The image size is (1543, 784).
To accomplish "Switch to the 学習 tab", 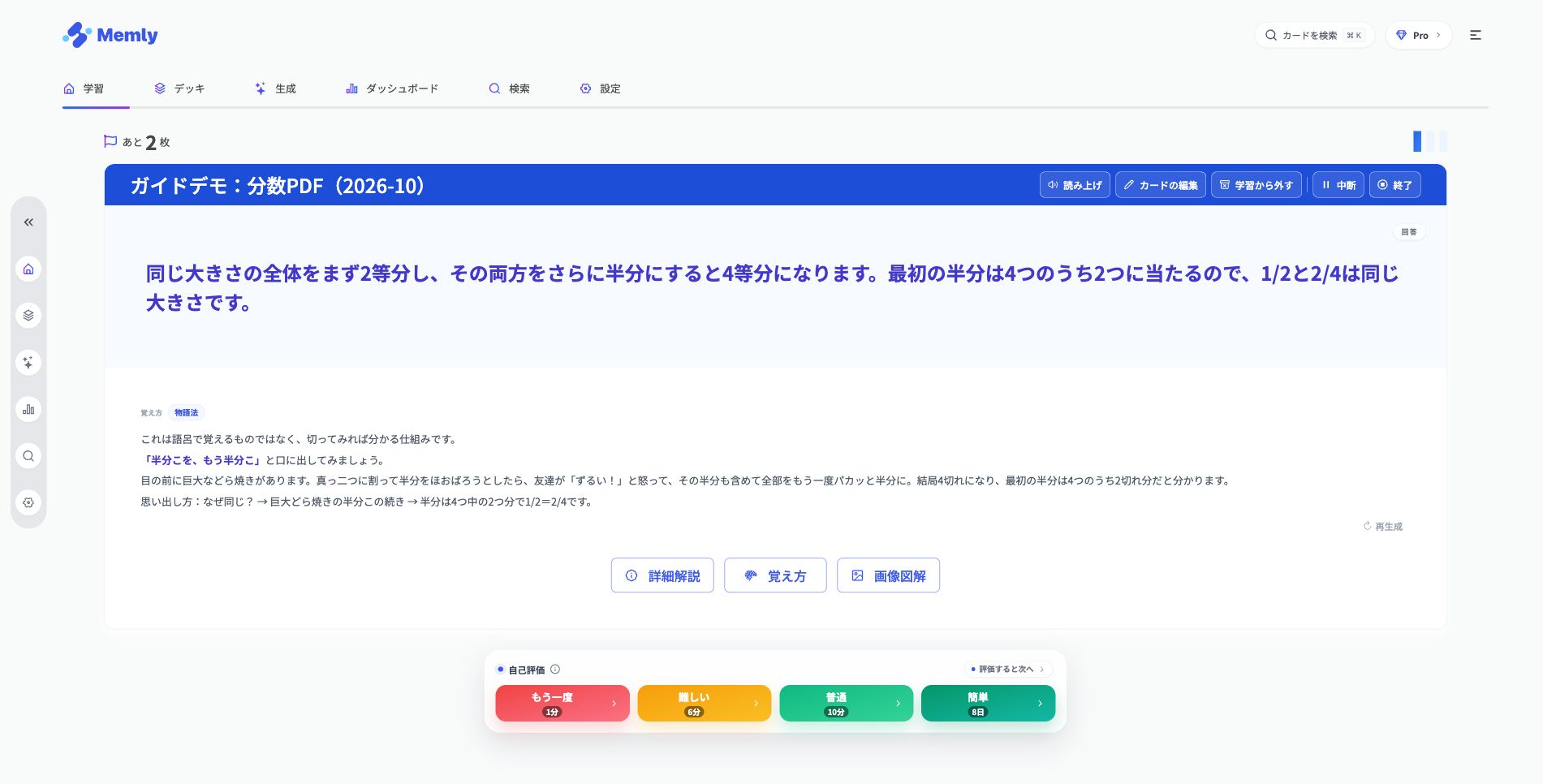I will click(84, 88).
